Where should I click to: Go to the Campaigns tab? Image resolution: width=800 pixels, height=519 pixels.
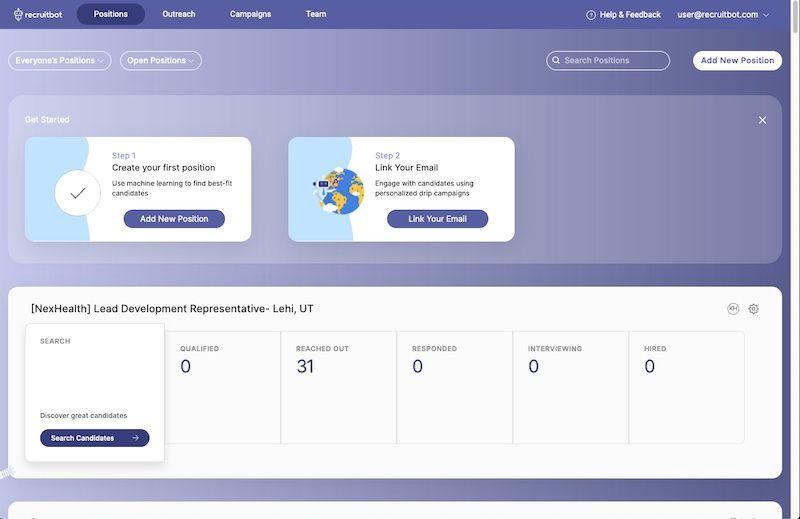coord(250,14)
